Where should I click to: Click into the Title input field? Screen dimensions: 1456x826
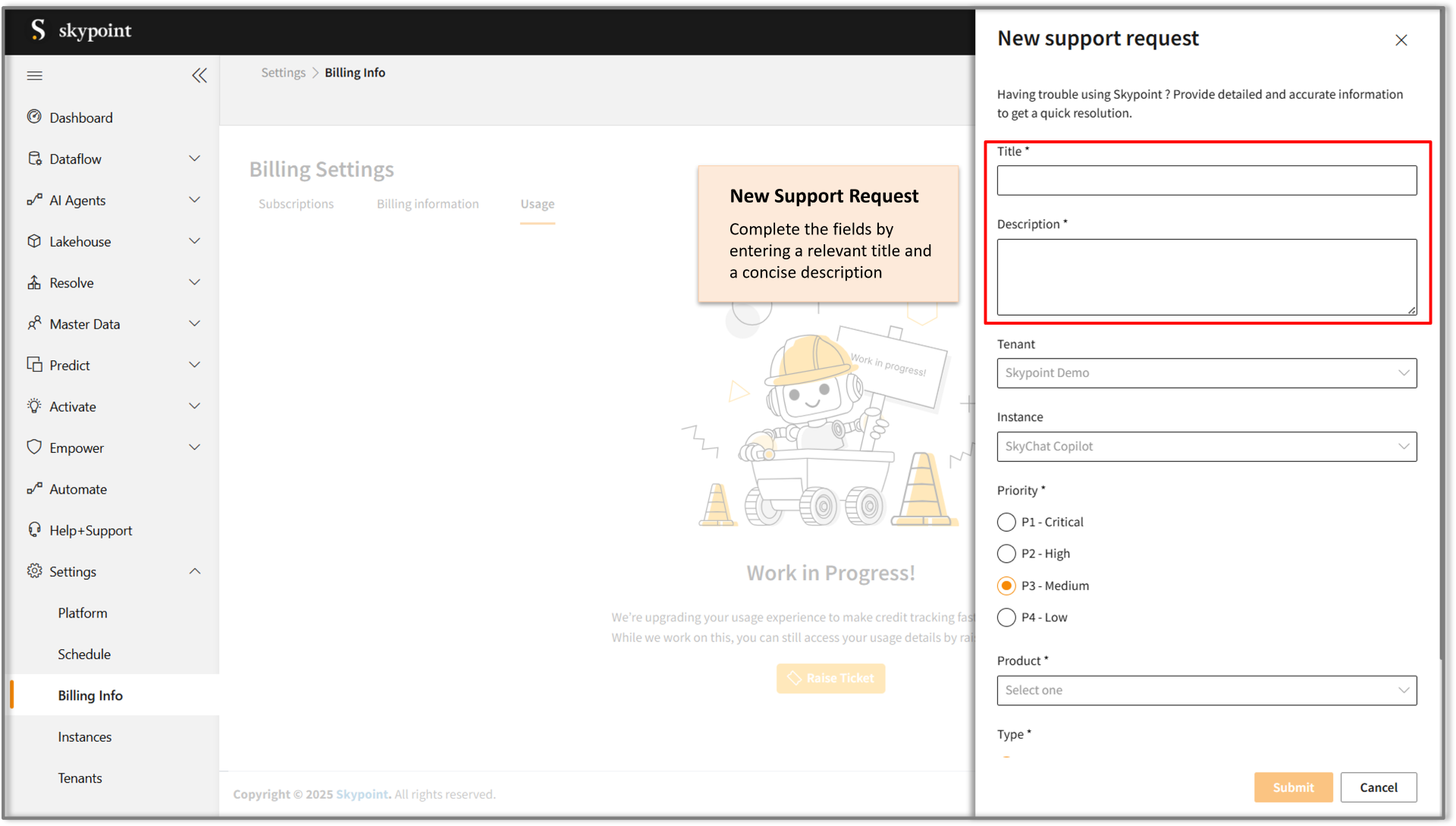coord(1206,181)
